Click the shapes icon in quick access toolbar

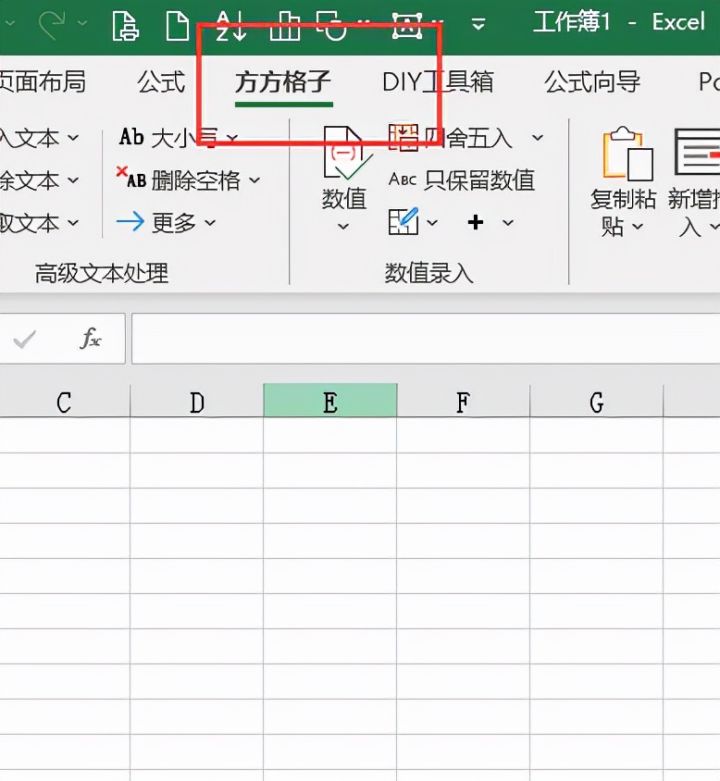[x=332, y=26]
